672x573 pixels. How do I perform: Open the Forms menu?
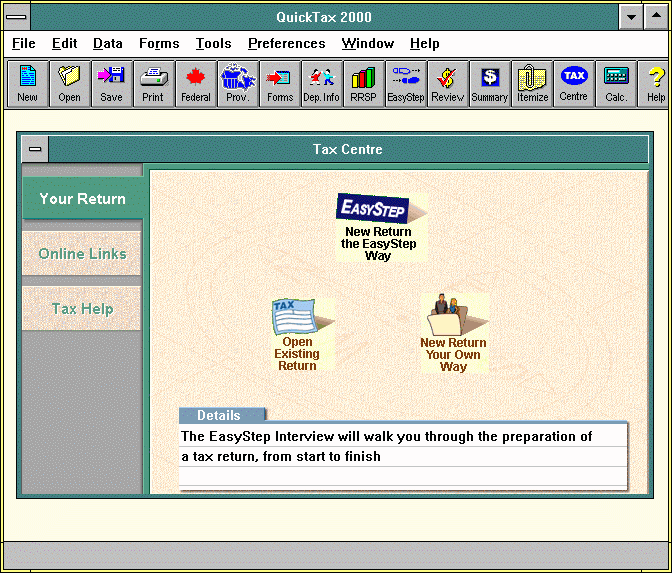[x=159, y=44]
